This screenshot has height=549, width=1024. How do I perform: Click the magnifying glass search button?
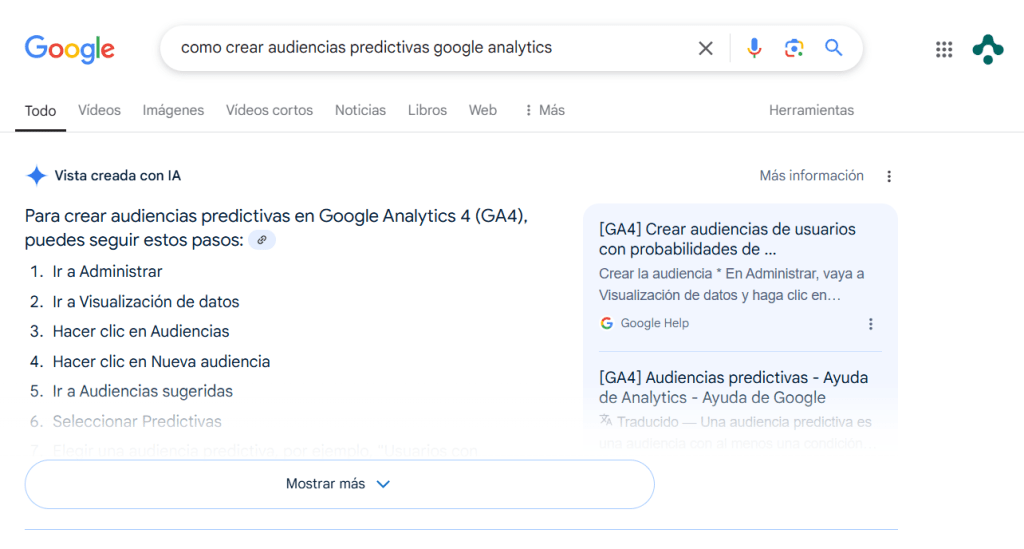pyautogui.click(x=834, y=48)
